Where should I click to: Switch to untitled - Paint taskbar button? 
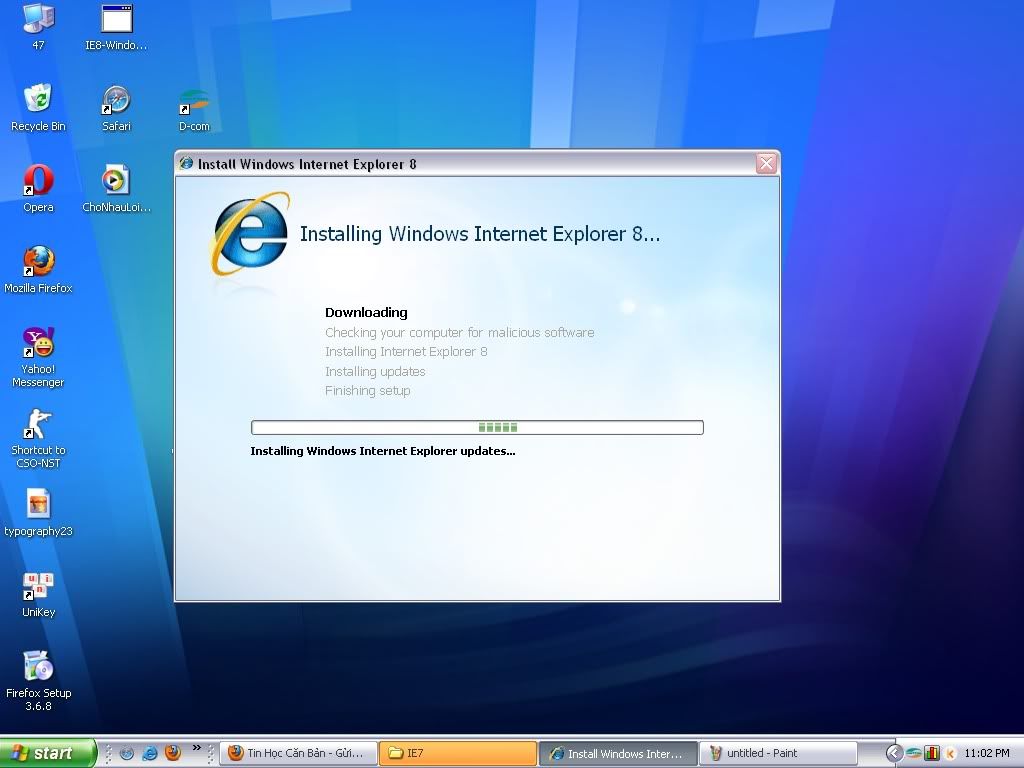(778, 753)
